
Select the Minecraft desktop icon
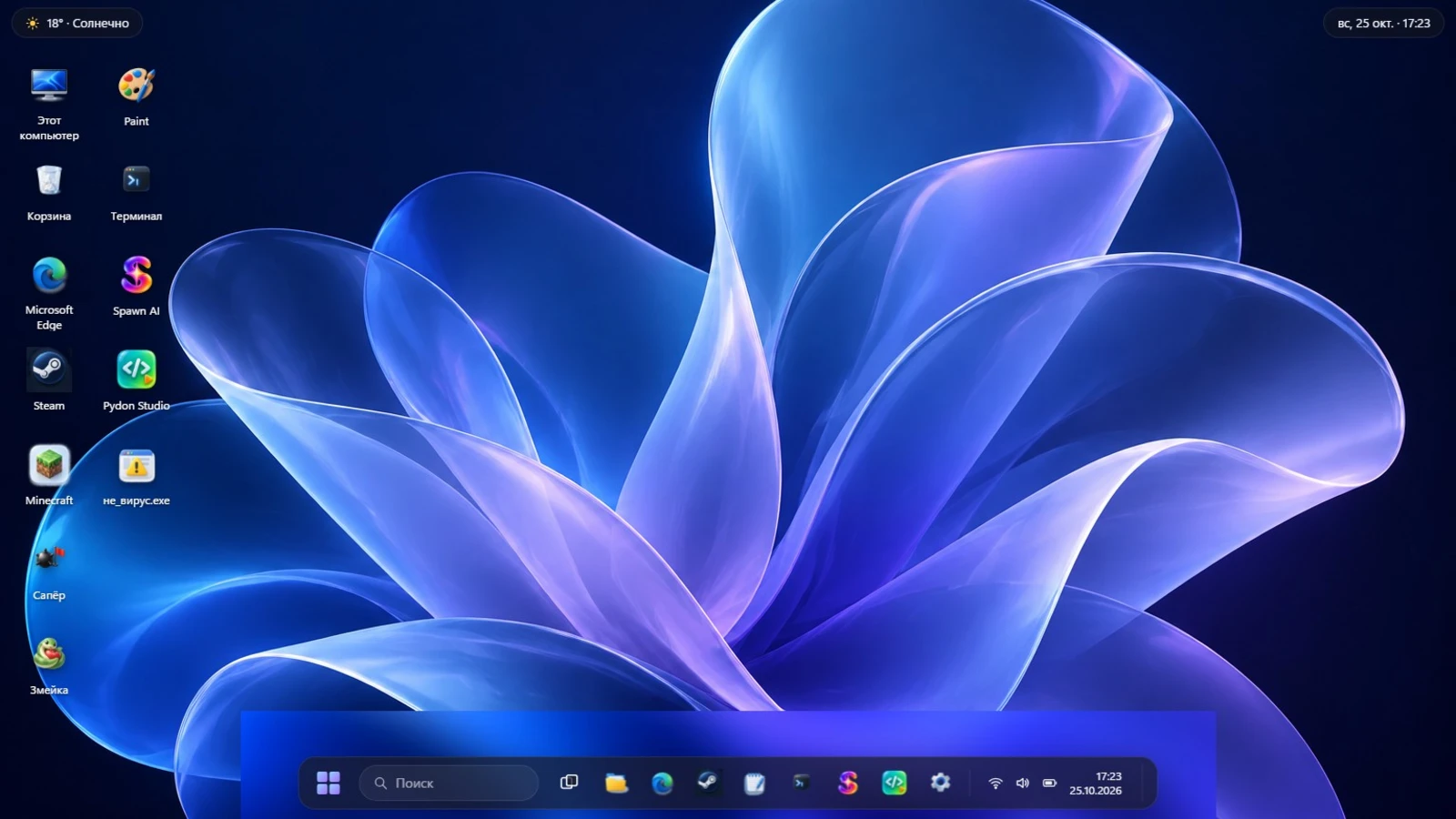pyautogui.click(x=49, y=475)
